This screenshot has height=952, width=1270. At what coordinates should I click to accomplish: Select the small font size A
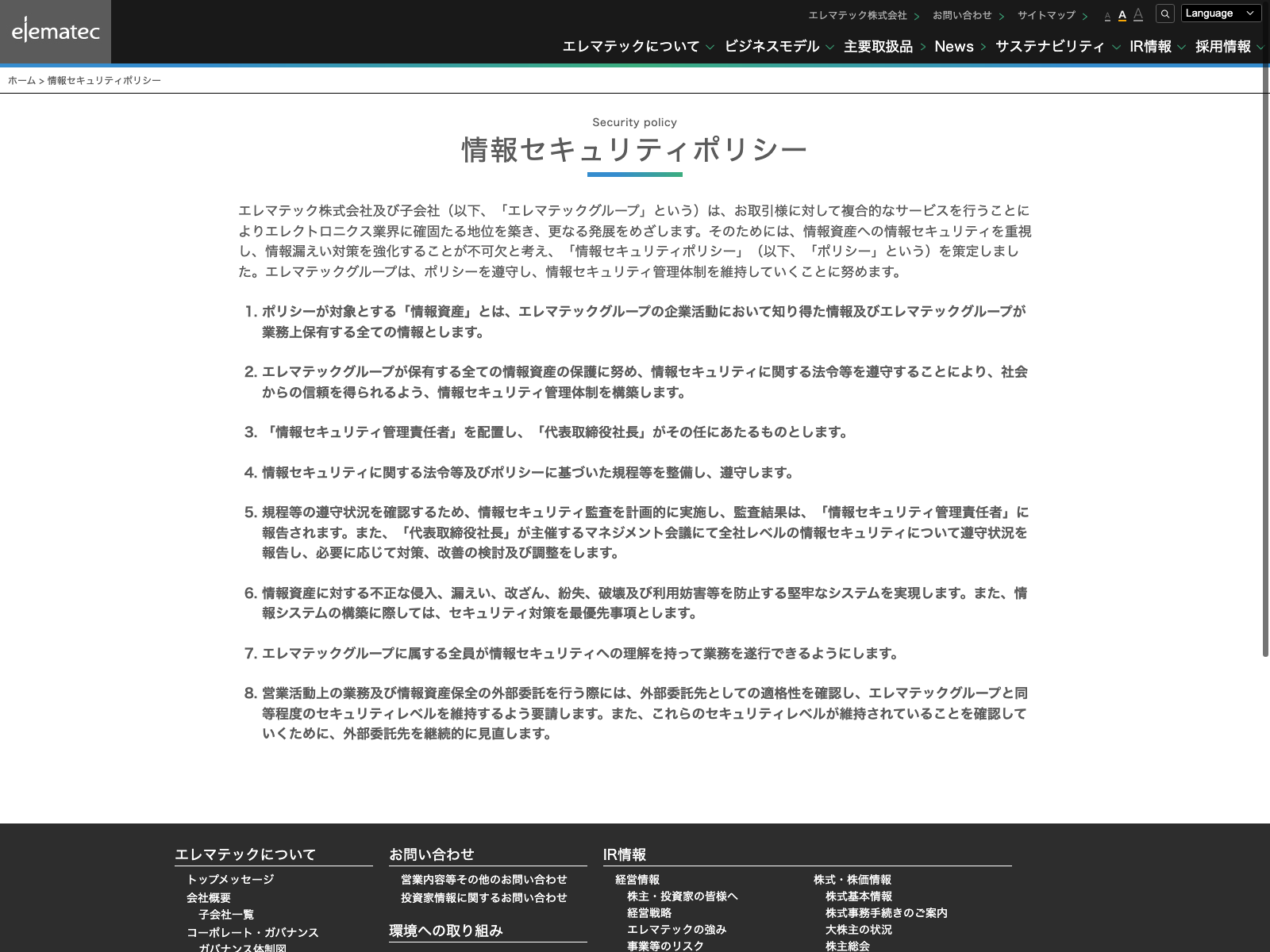pyautogui.click(x=1107, y=17)
